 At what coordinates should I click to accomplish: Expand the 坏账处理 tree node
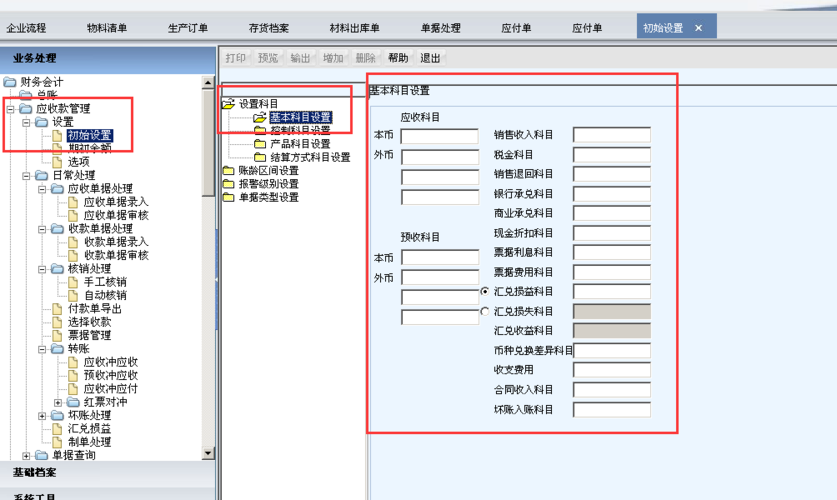coord(42,416)
